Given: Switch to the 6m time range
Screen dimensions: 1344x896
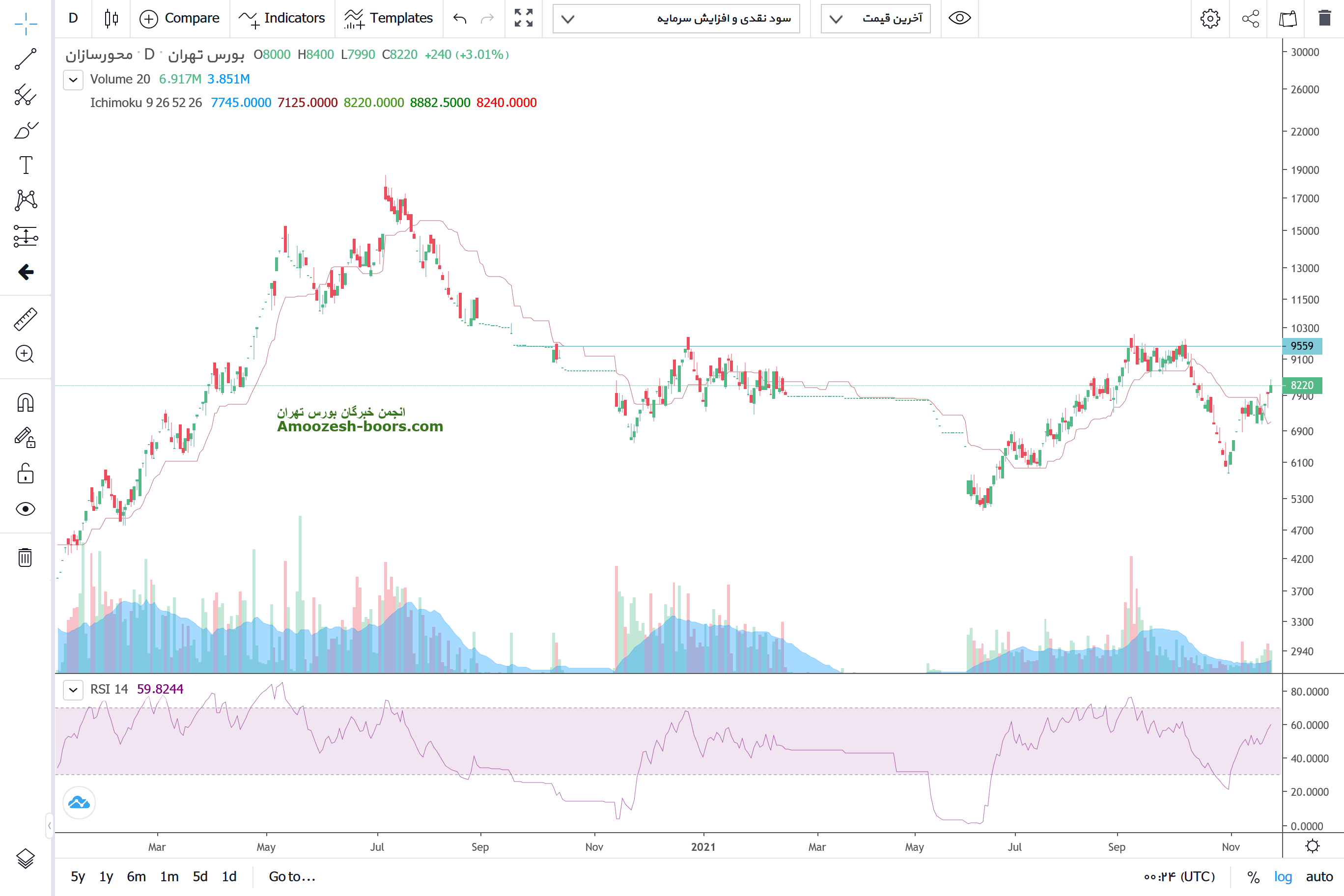Looking at the screenshot, I should tap(136, 876).
